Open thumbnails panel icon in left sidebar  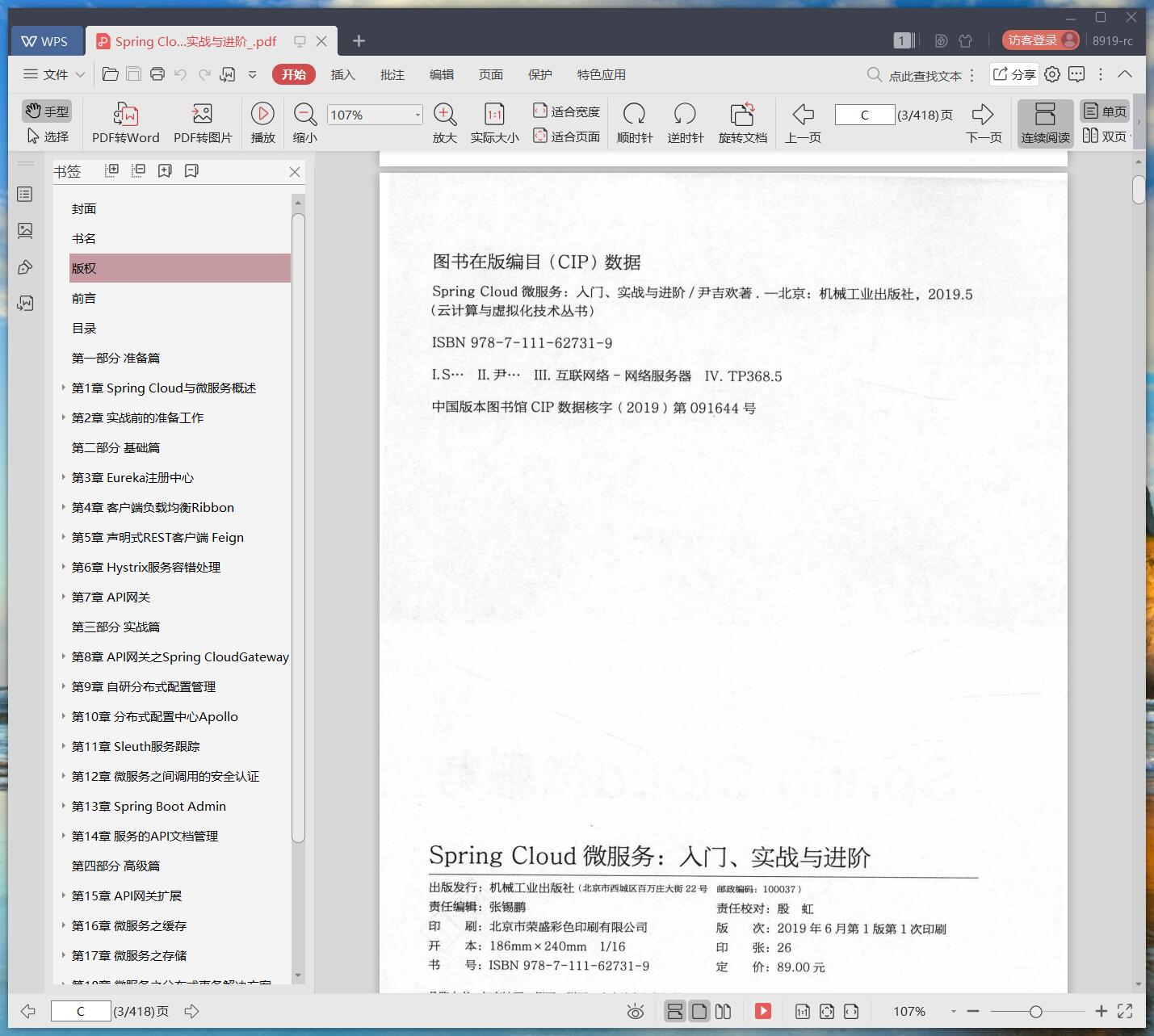click(x=25, y=231)
